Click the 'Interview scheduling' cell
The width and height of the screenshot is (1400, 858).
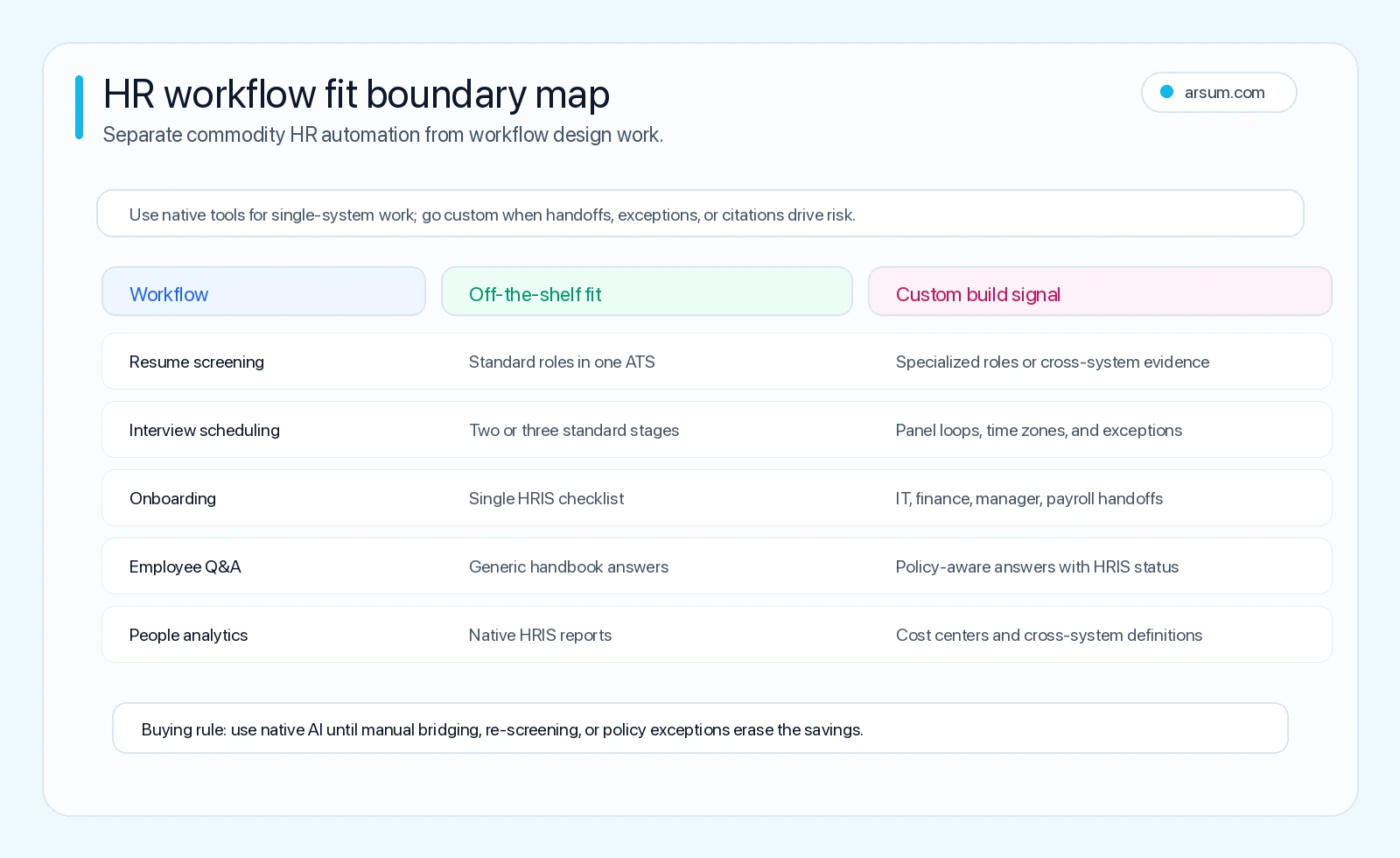coord(205,430)
